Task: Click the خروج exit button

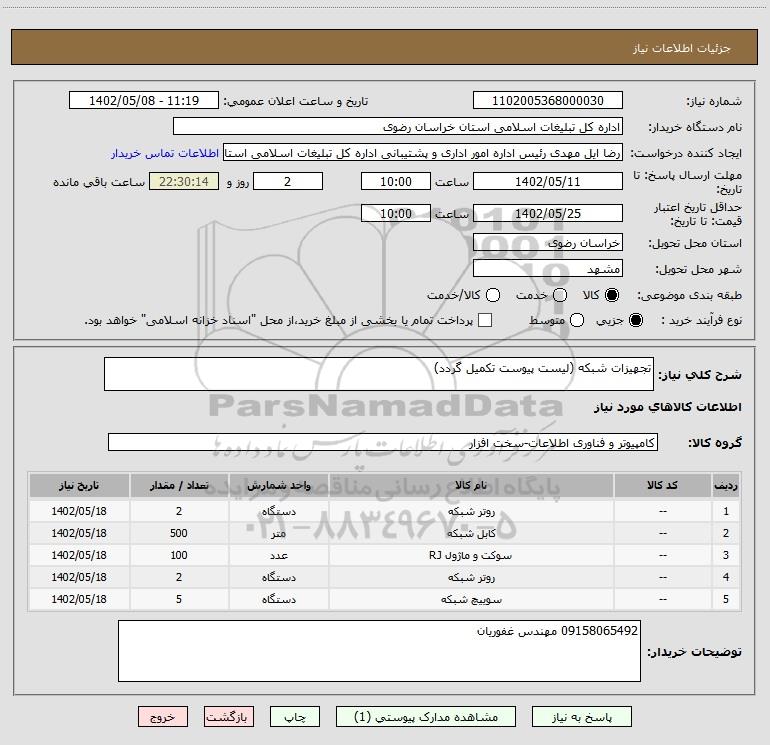Action: pos(163,717)
